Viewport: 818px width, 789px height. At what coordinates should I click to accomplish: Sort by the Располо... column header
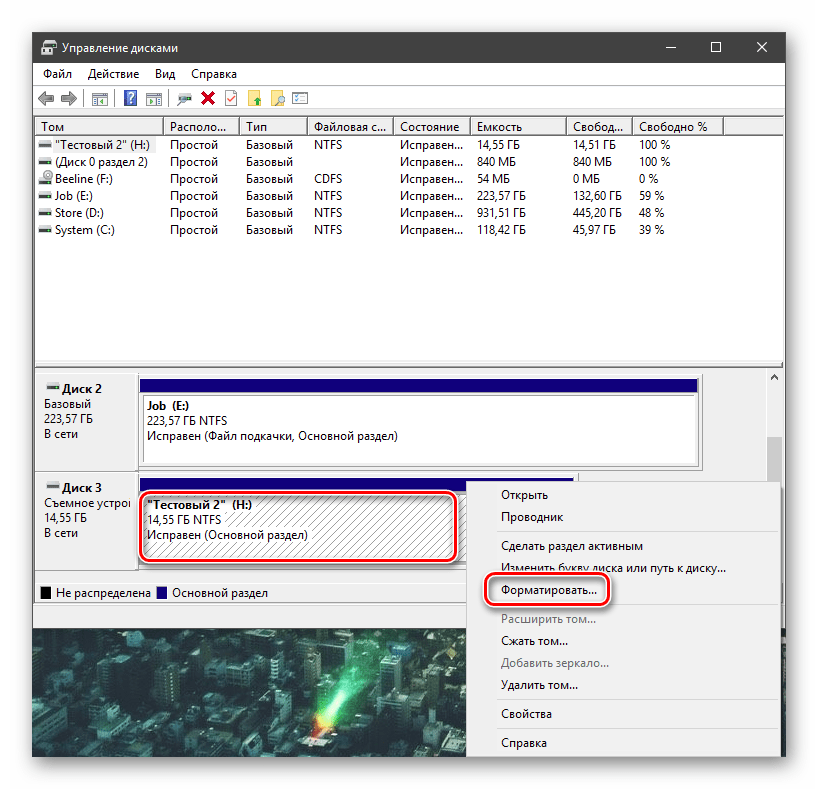click(x=201, y=127)
